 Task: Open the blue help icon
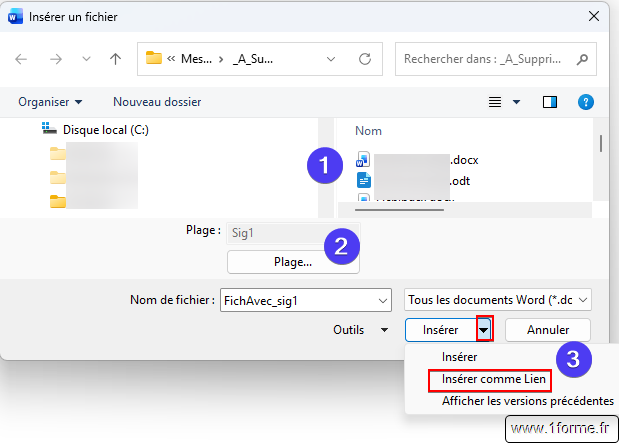tap(586, 102)
